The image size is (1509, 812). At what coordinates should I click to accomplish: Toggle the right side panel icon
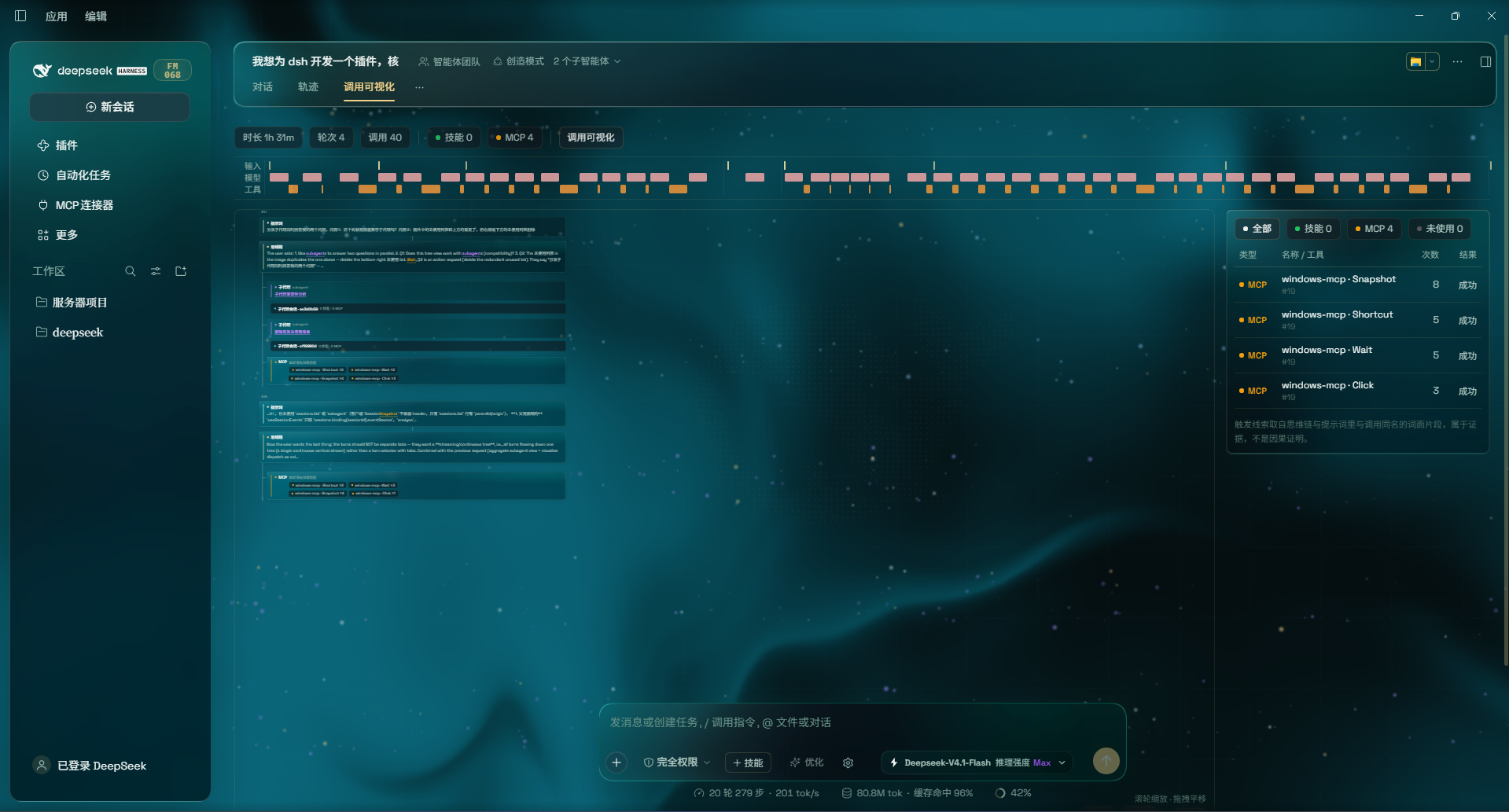click(1485, 61)
